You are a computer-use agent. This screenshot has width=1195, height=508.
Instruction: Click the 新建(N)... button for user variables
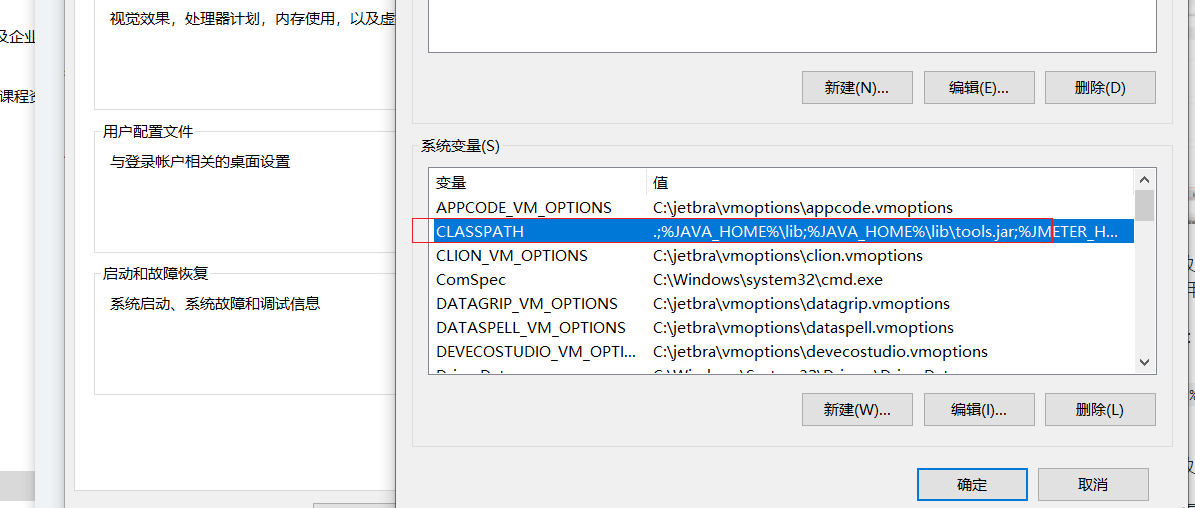pos(856,87)
